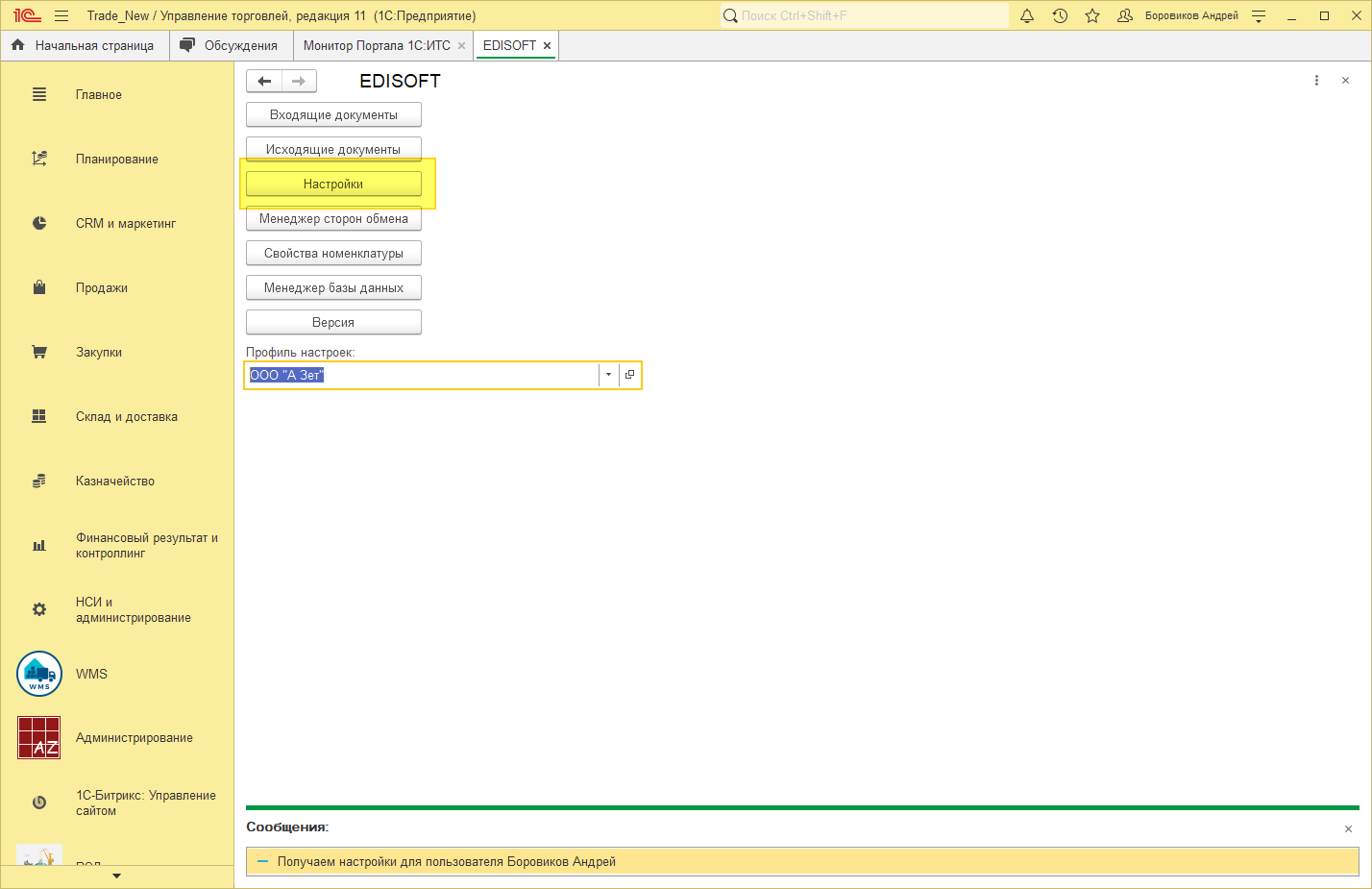The width and height of the screenshot is (1372, 889).
Task: Click the notifications bell icon
Action: (1027, 15)
